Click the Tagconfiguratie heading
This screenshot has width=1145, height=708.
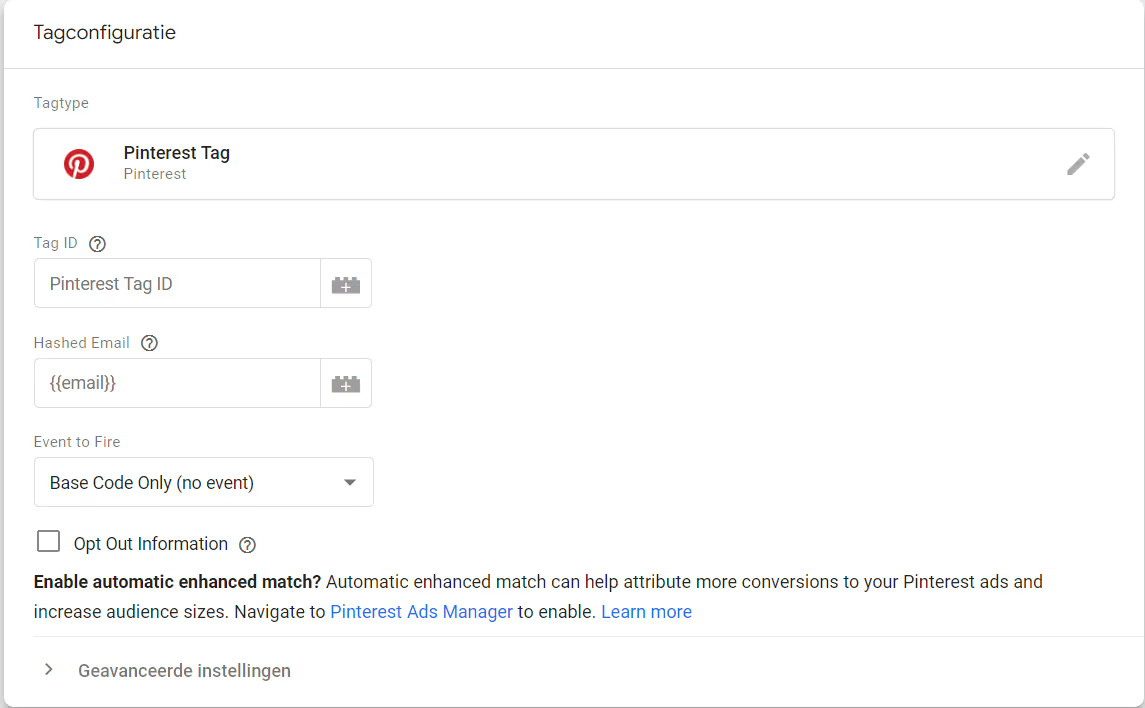coord(104,33)
